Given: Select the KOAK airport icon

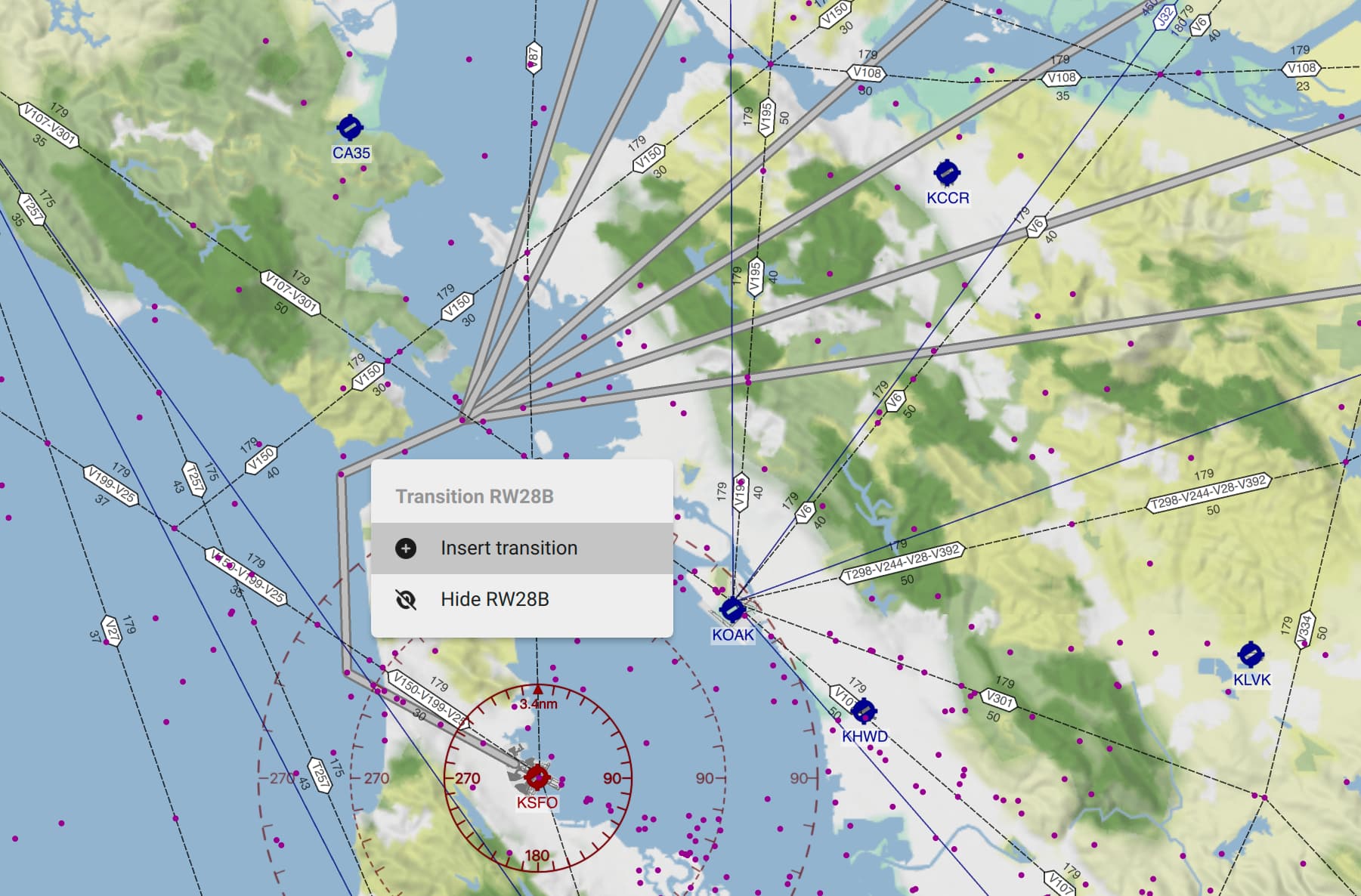Looking at the screenshot, I should (x=732, y=608).
